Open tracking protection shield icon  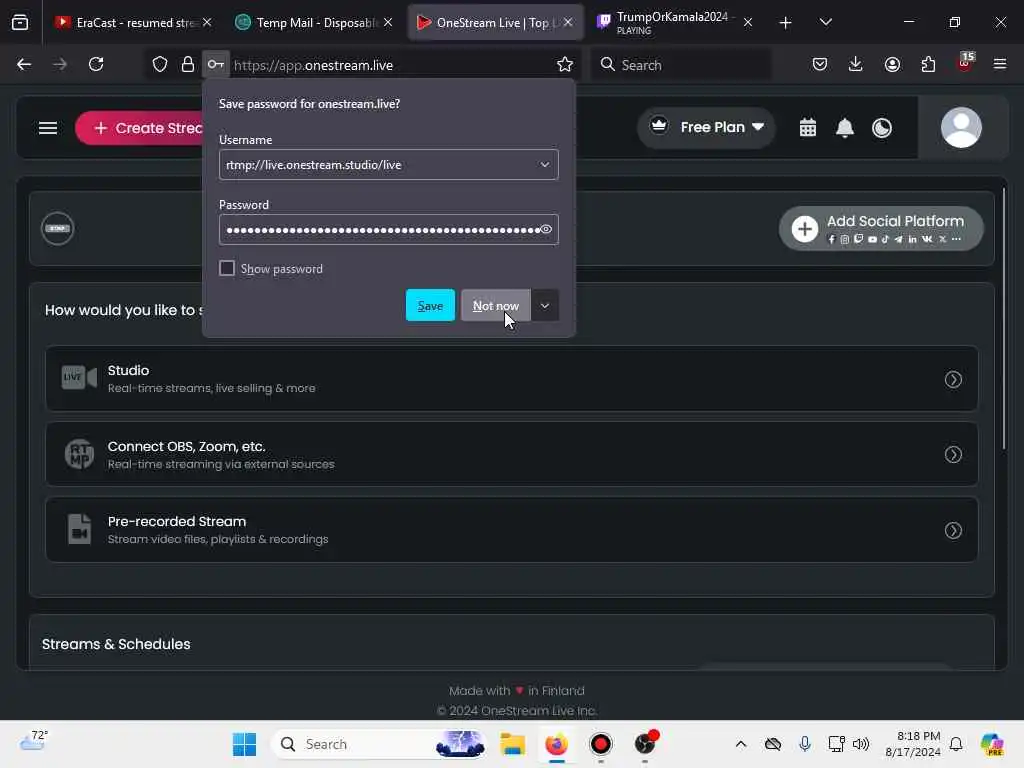coord(160,65)
